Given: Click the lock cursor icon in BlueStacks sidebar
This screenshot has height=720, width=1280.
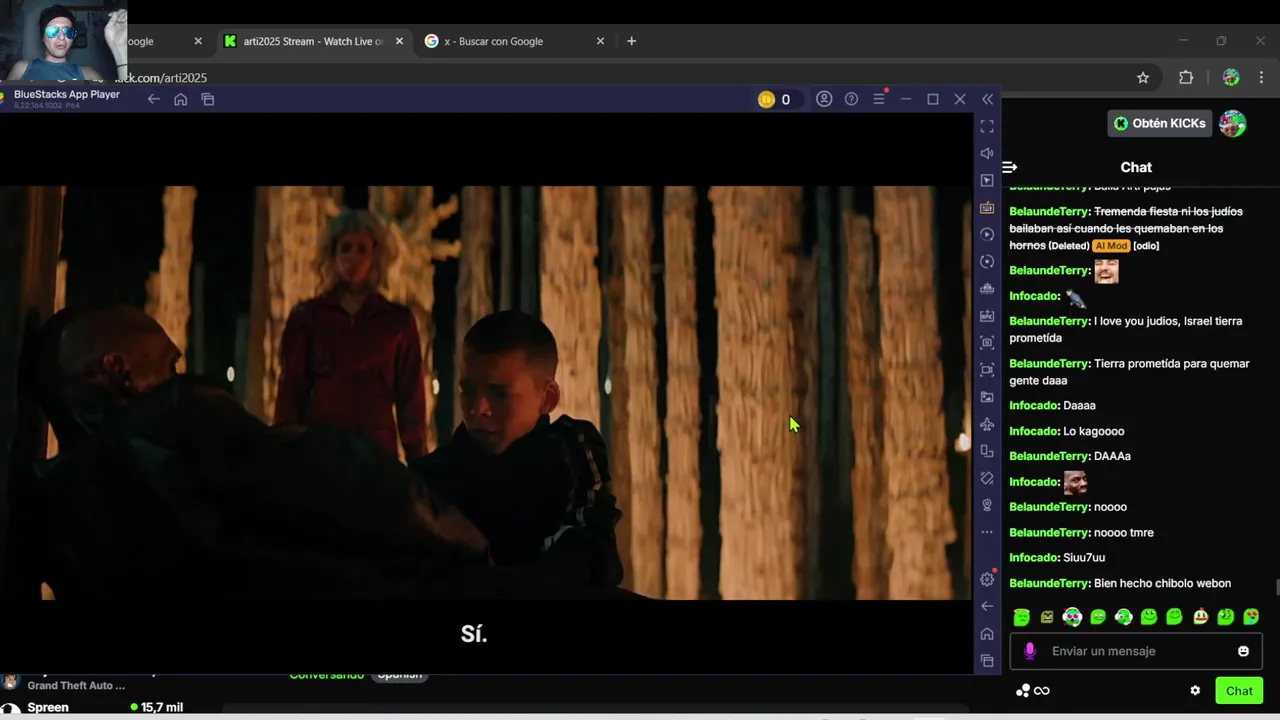Looking at the screenshot, I should 987,180.
